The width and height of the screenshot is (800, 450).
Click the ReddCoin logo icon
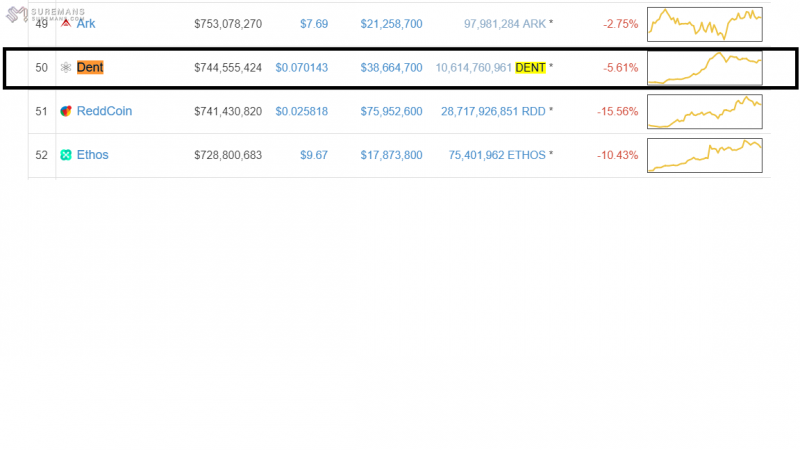pos(66,111)
